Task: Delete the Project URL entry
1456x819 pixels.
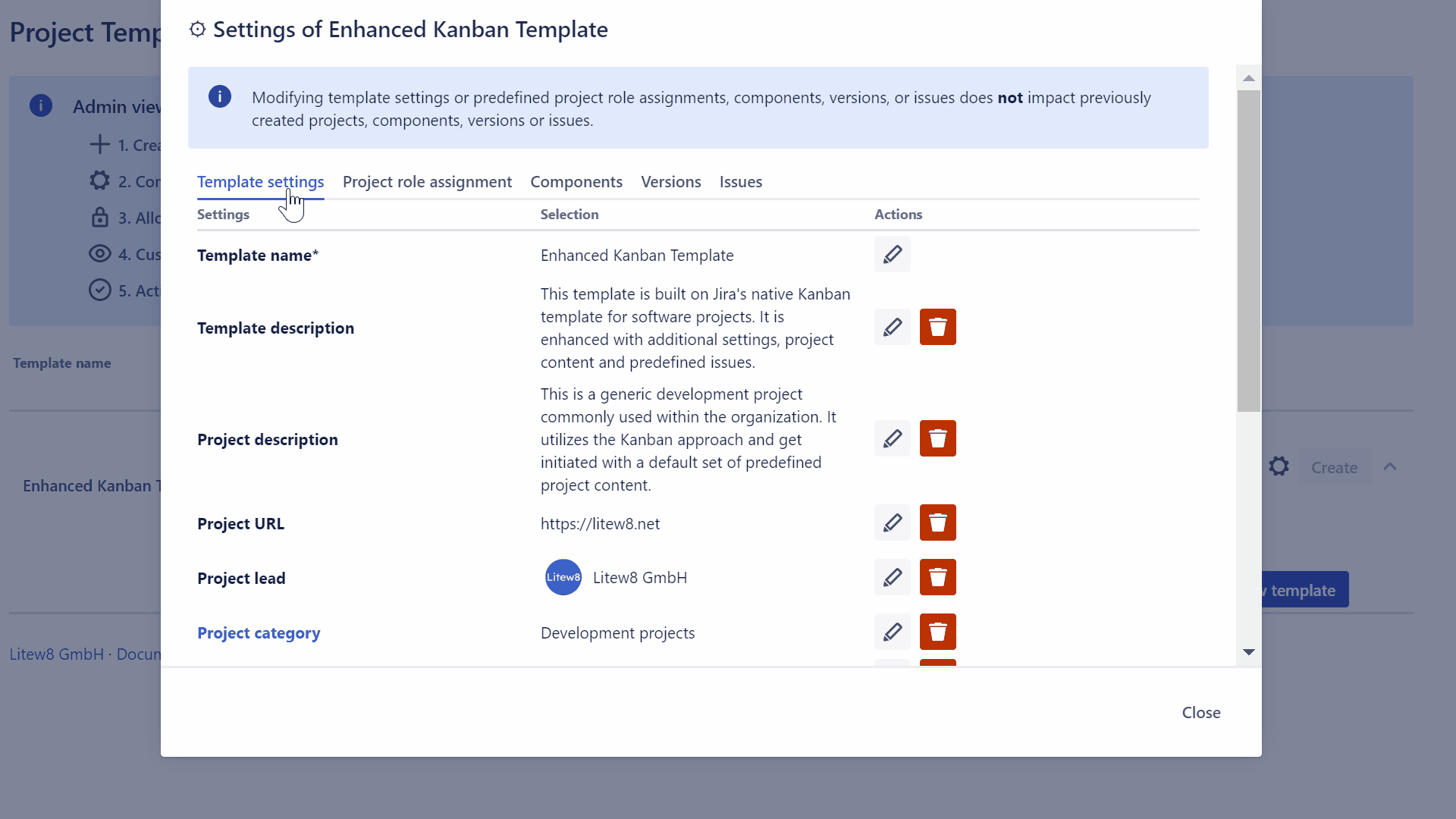Action: tap(938, 522)
